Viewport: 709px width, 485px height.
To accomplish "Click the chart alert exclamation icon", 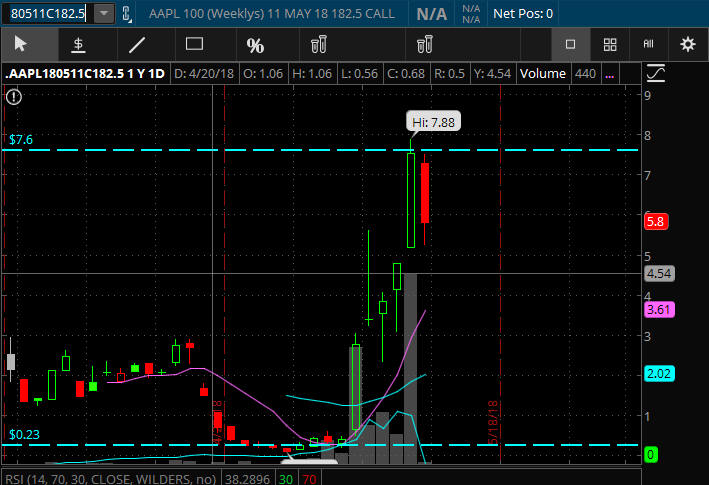I will point(14,97).
